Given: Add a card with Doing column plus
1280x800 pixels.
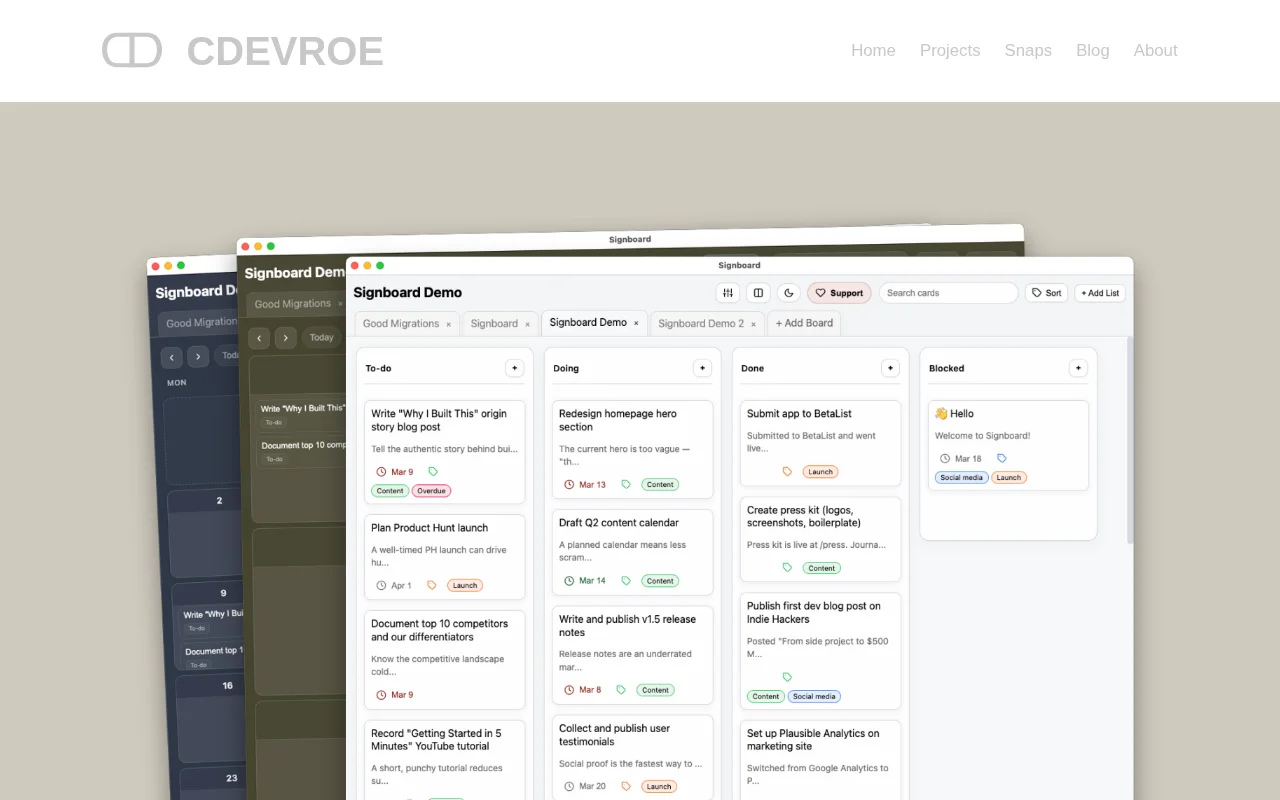Looking at the screenshot, I should (702, 368).
